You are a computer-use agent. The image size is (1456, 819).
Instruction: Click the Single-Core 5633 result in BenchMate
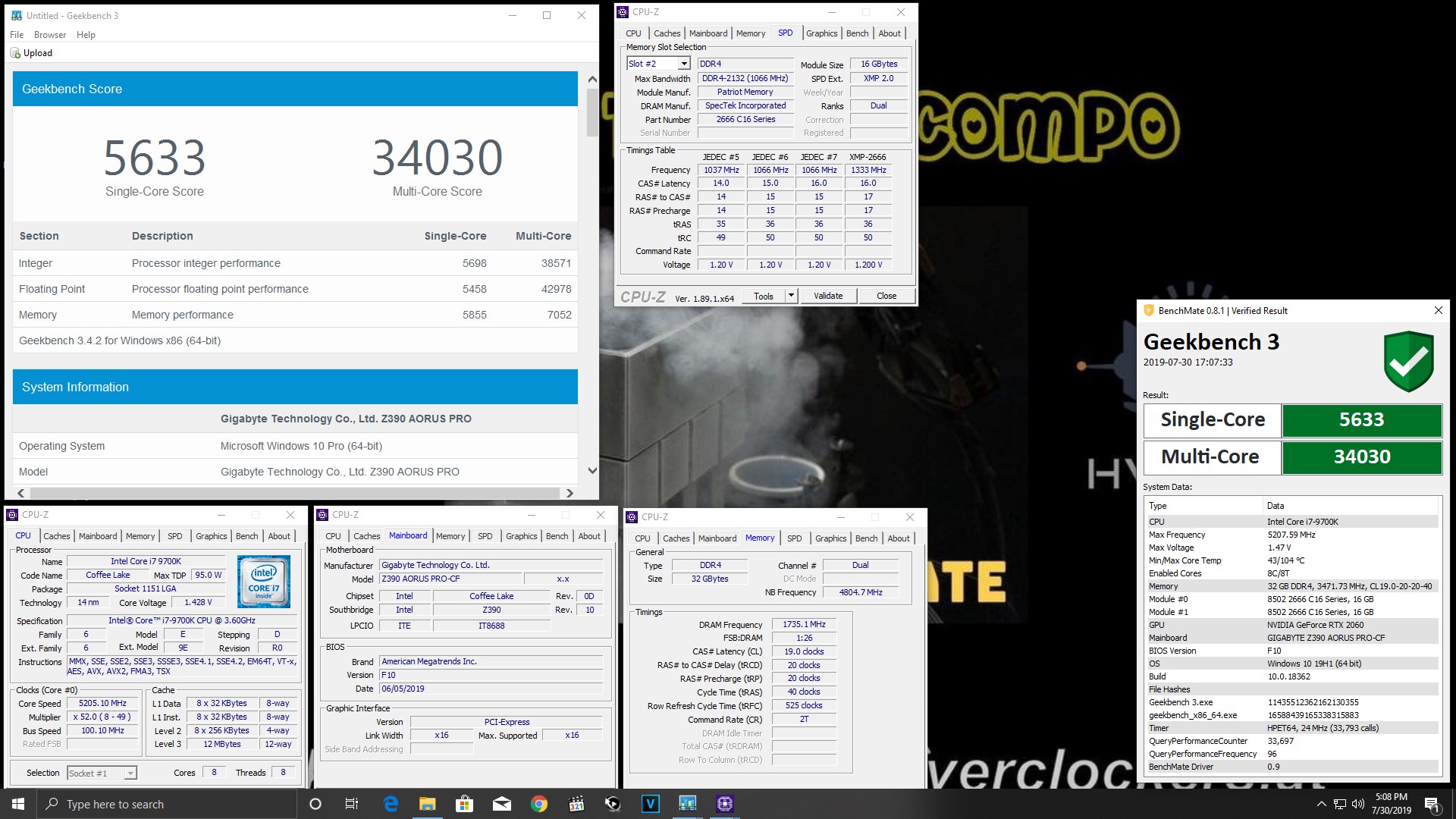1361,419
